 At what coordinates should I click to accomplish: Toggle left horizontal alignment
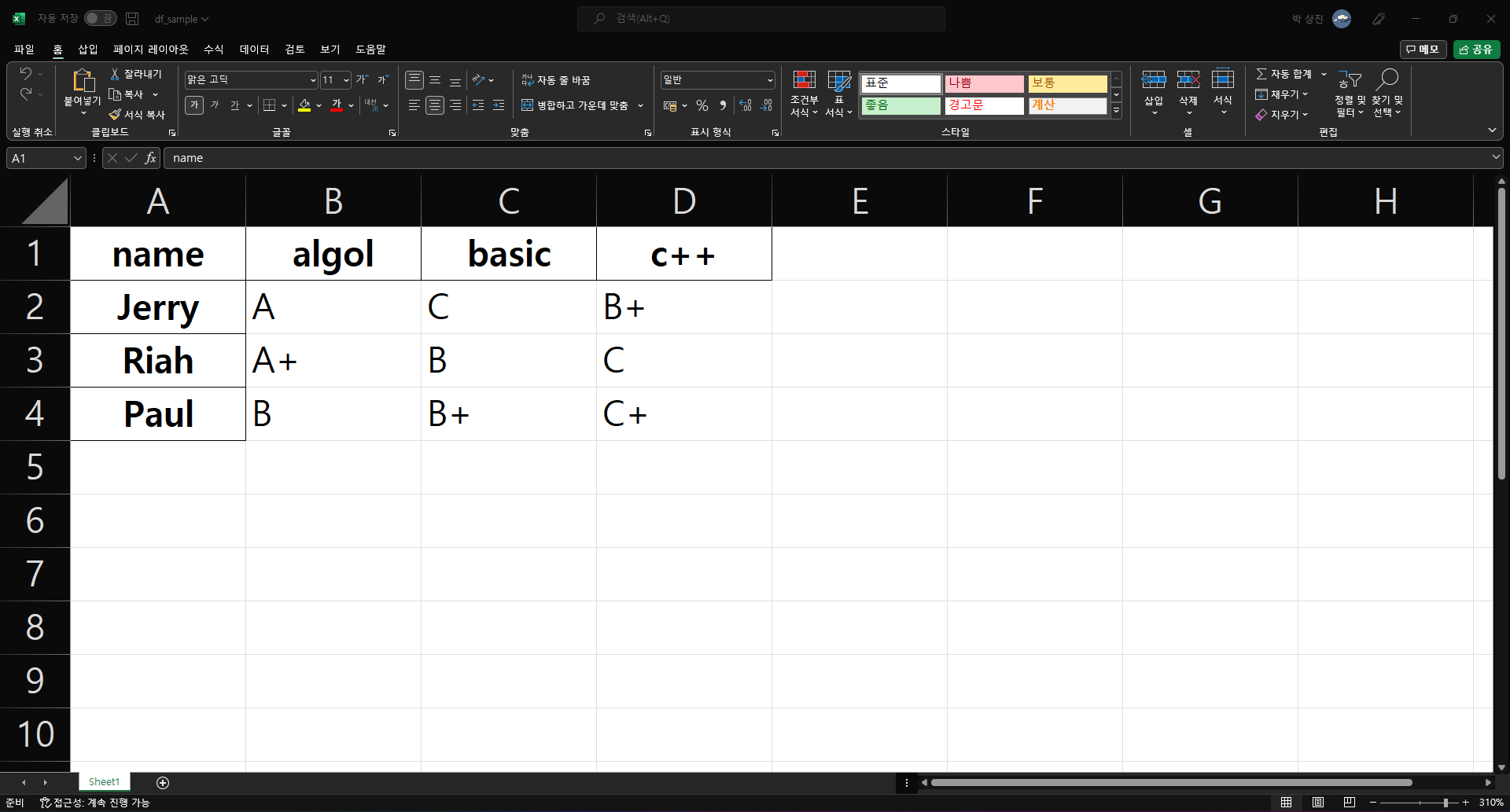[x=414, y=105]
